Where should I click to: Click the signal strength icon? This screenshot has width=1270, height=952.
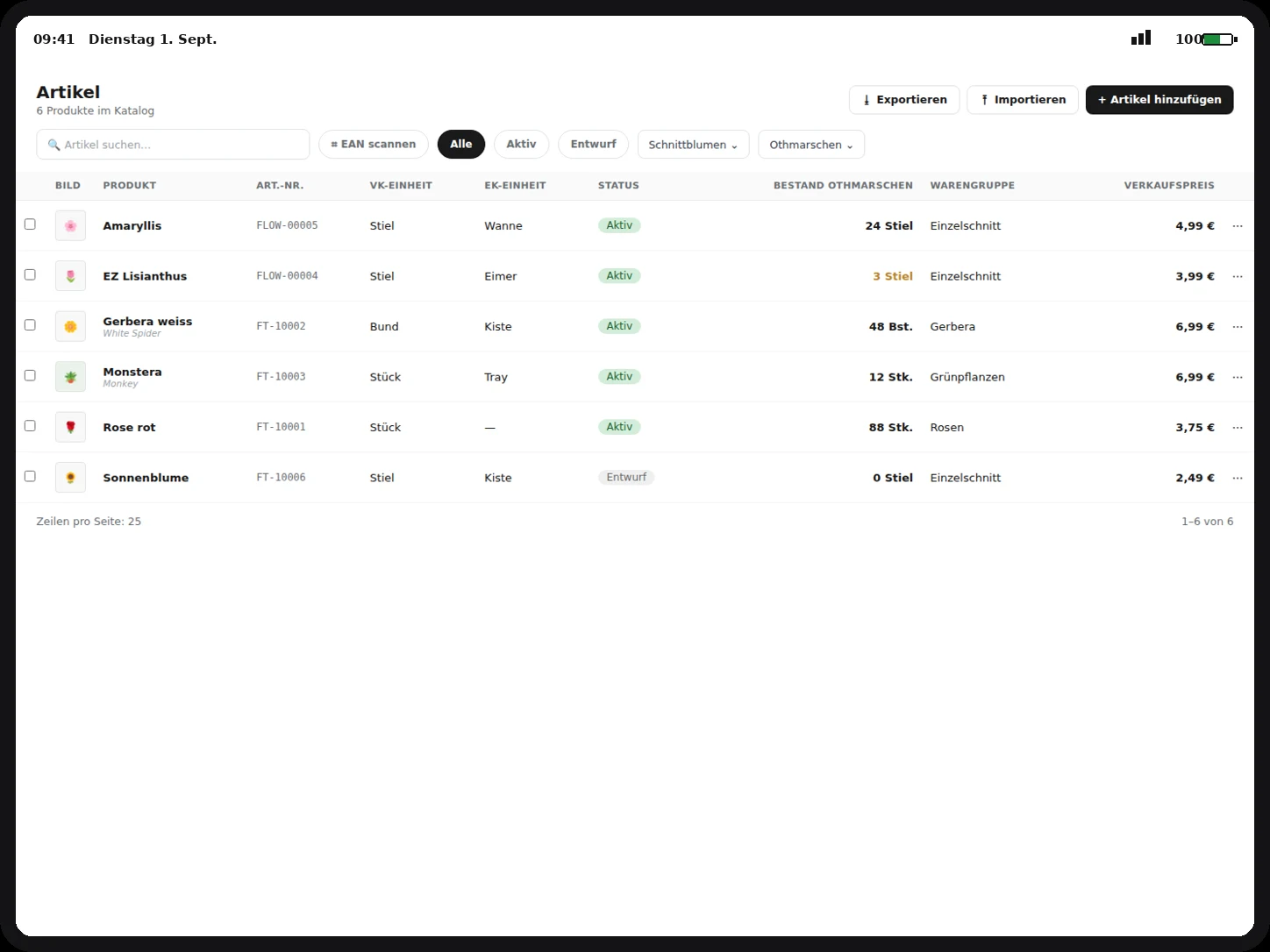1141,38
